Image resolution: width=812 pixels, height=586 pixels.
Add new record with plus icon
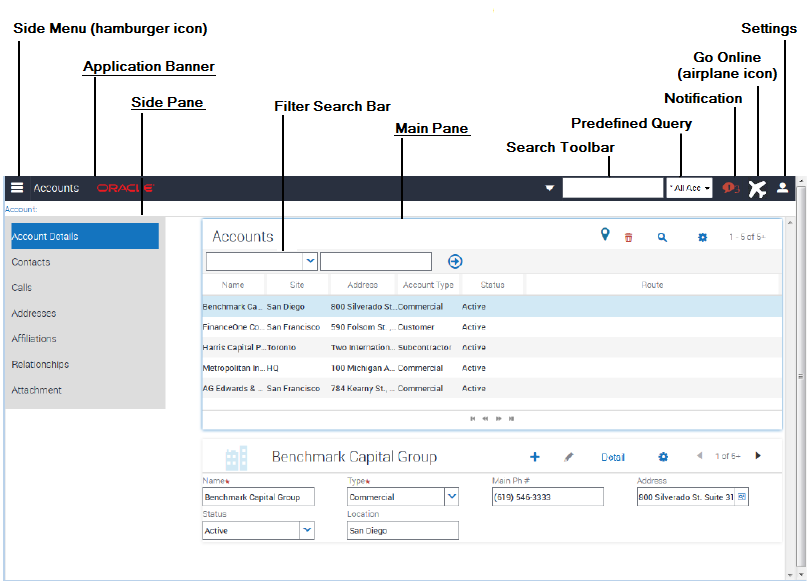coord(534,457)
